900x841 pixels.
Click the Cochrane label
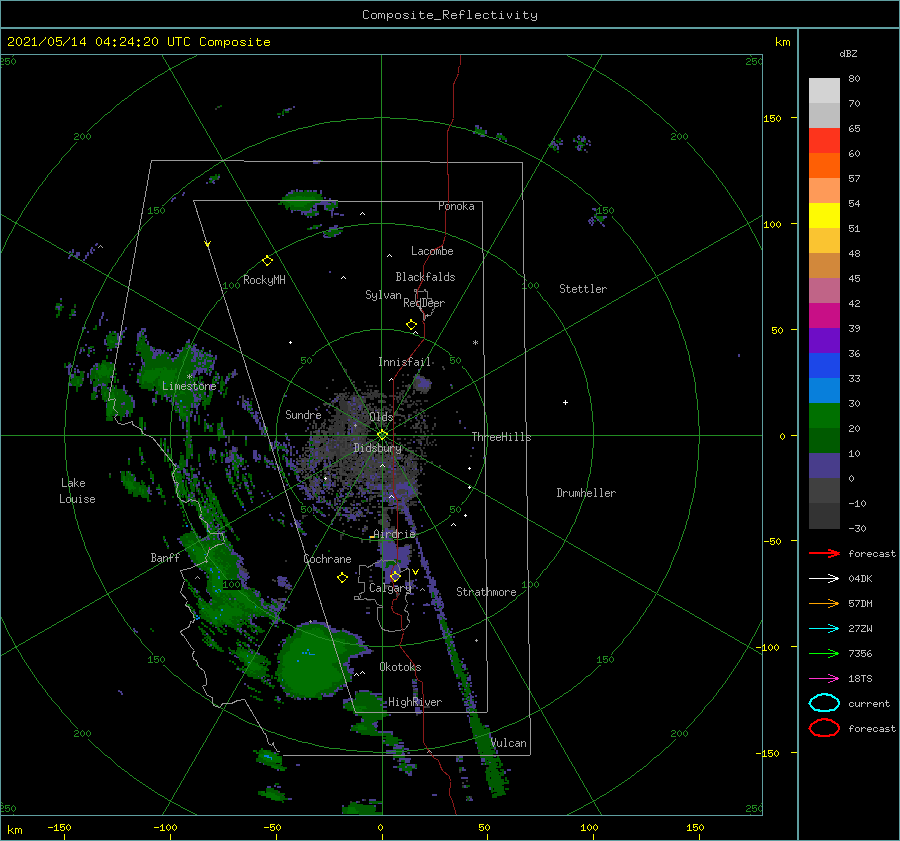pos(327,559)
